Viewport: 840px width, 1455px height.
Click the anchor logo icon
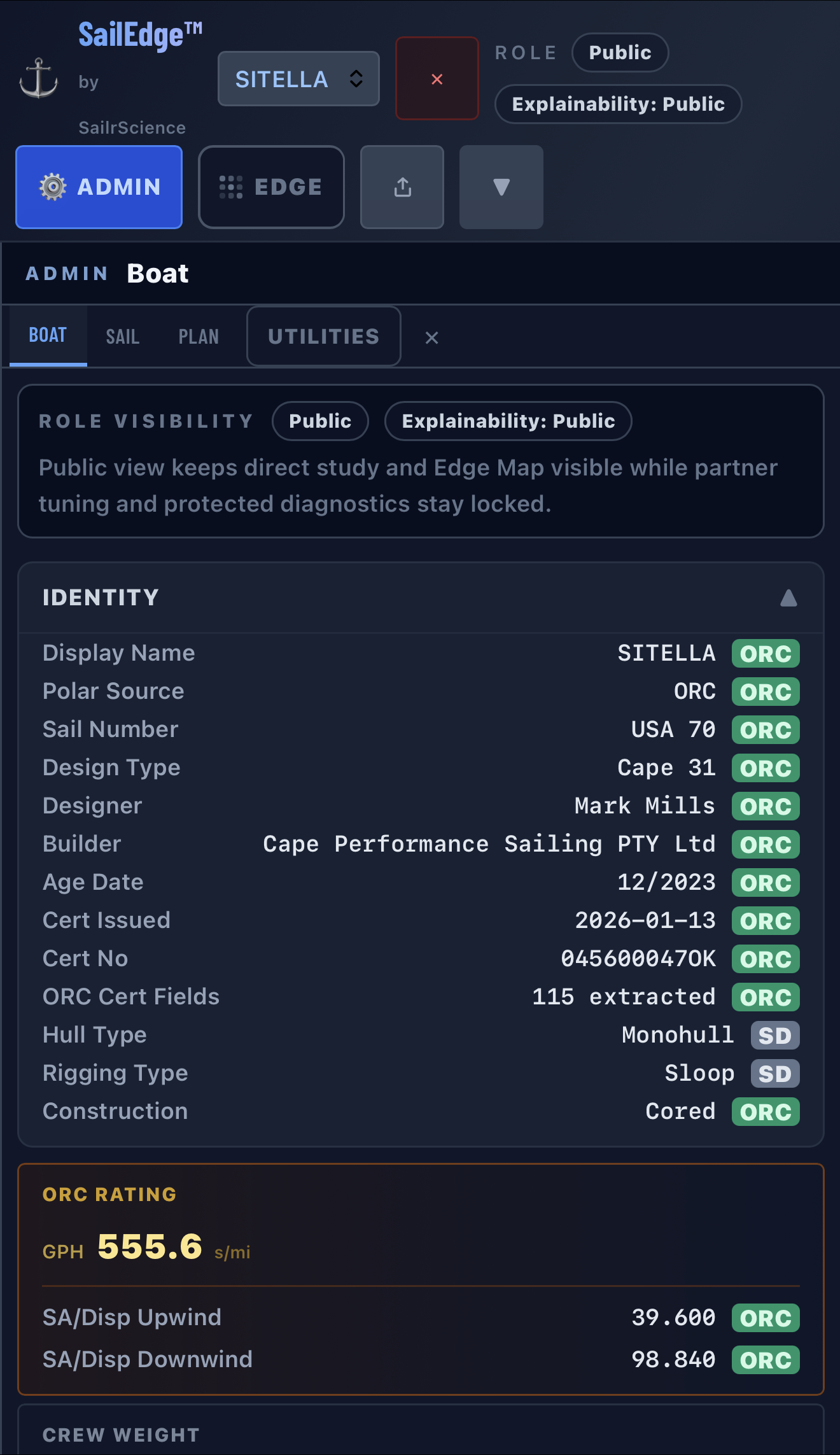pyautogui.click(x=38, y=78)
